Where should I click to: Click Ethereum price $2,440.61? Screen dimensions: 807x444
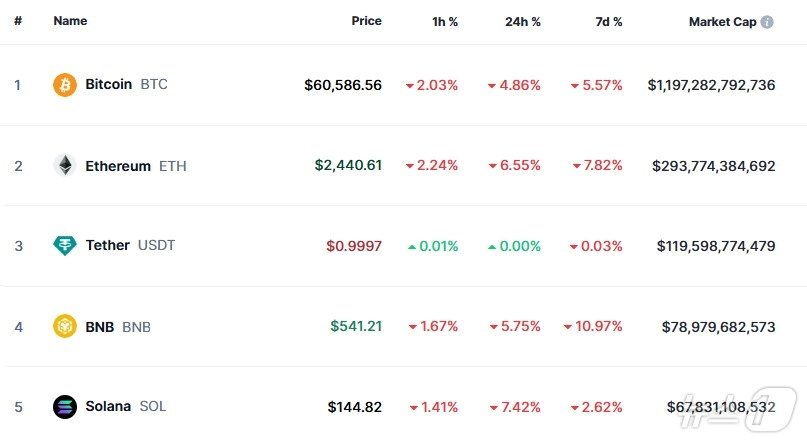coord(348,166)
